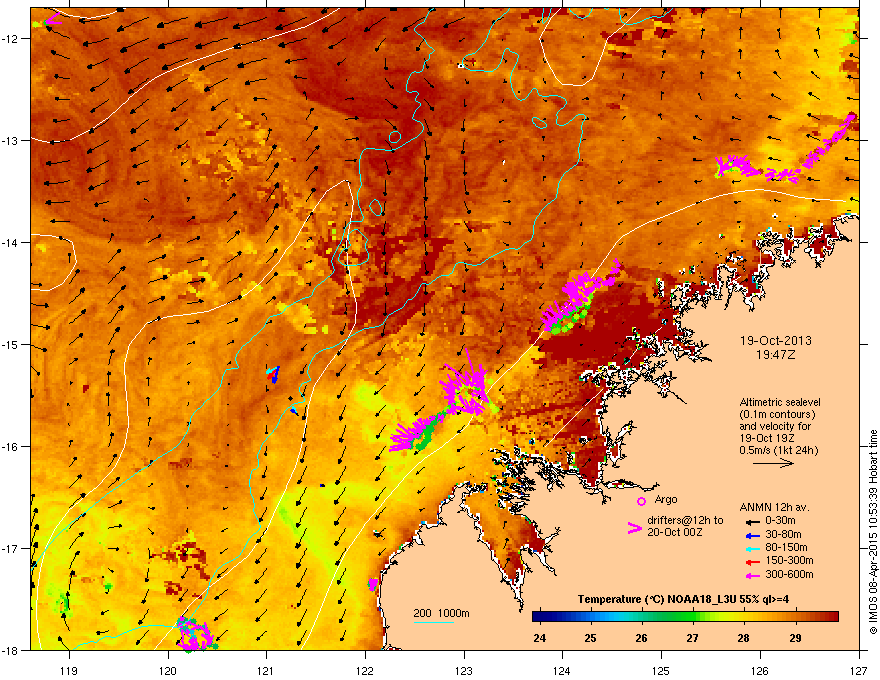Click the longitude label '119'
This screenshot has height=680, width=880.
click(69, 670)
